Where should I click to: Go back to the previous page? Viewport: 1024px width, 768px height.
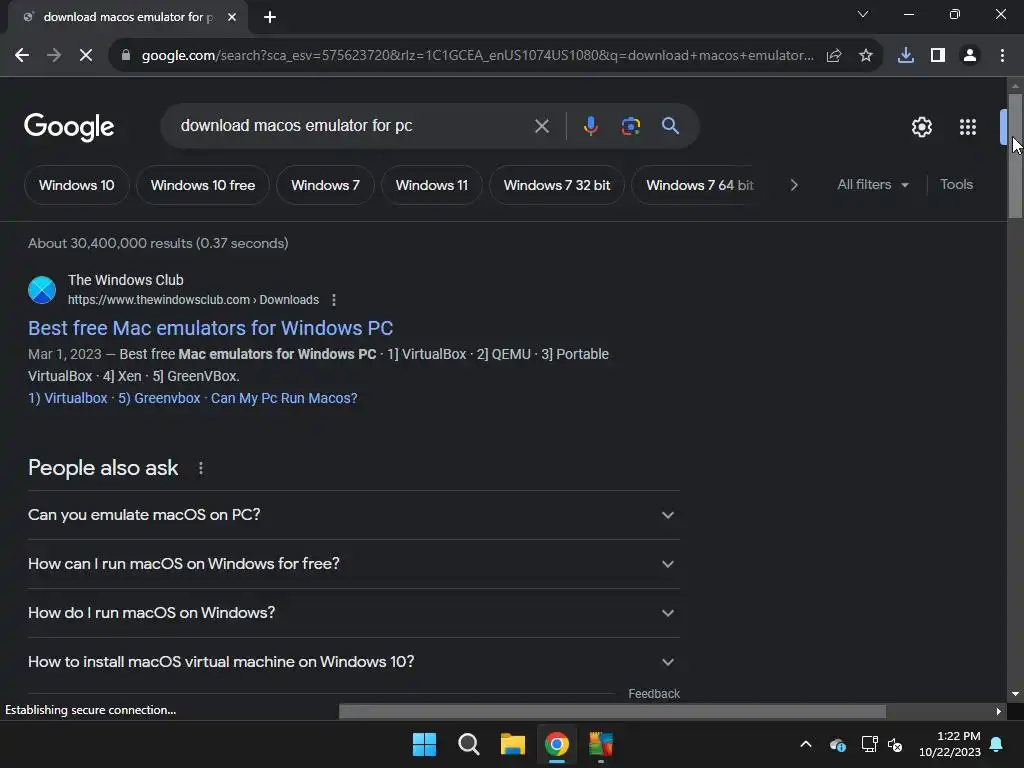[22, 56]
